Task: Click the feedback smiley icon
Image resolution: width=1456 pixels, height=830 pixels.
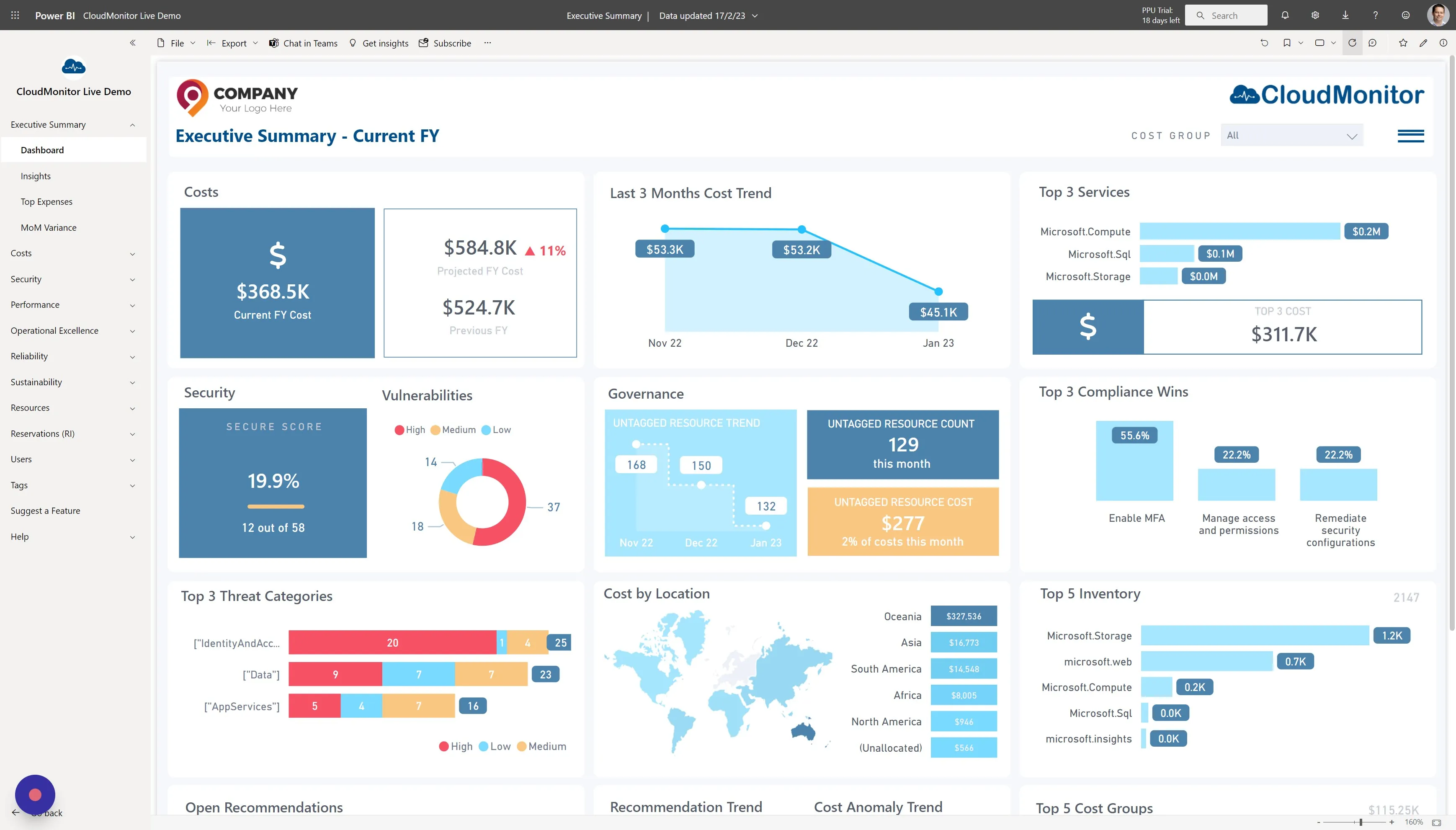Action: (1406, 15)
